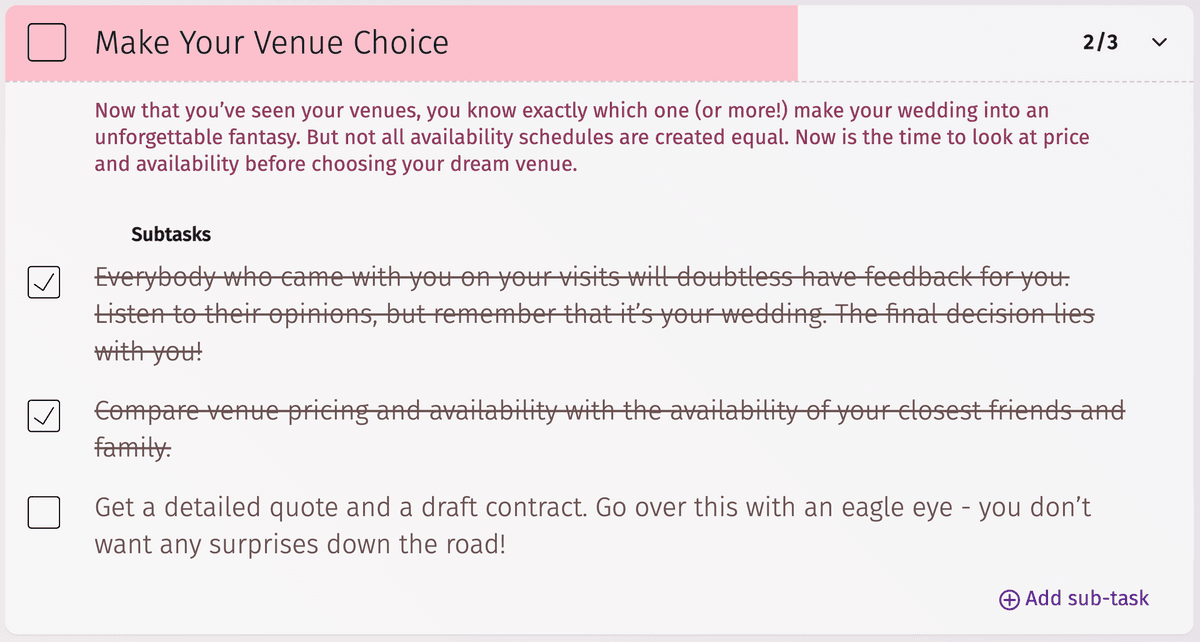Viewport: 1200px width, 642px height.
Task: Open the "Get a detailed quote" subtask text
Action: coord(592,508)
